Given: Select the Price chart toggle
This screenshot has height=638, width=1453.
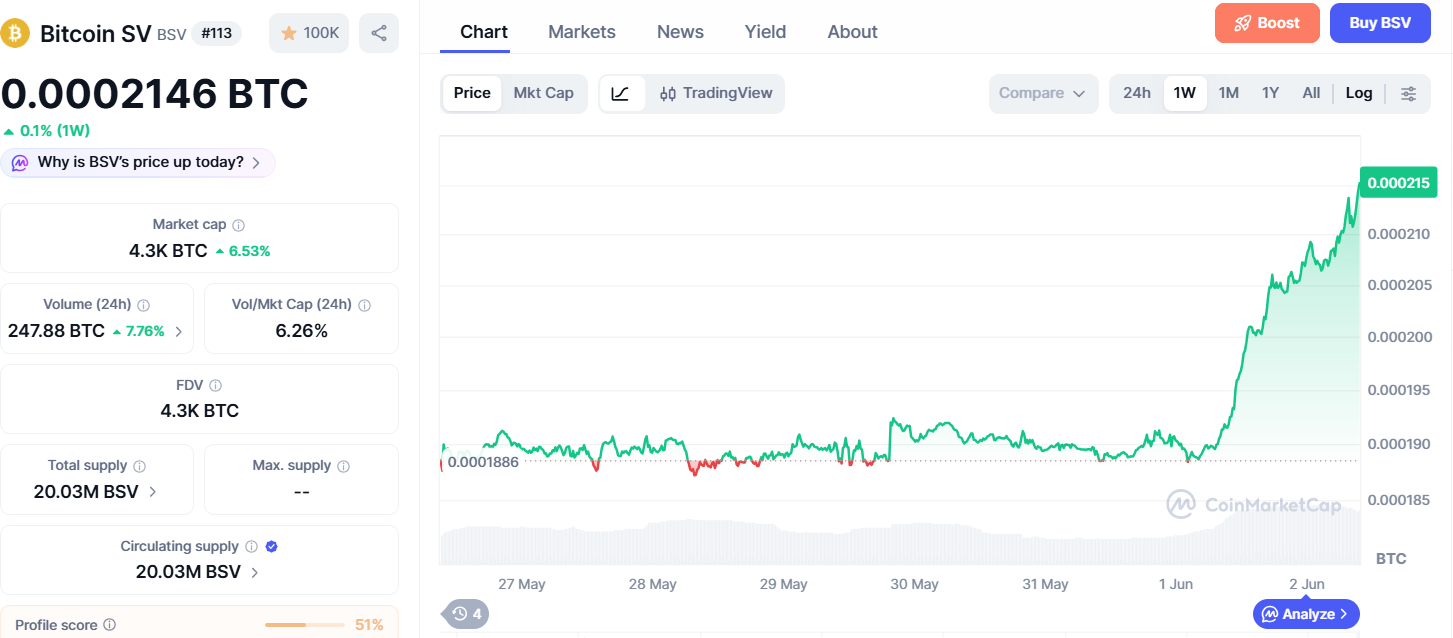Looking at the screenshot, I should (x=472, y=93).
